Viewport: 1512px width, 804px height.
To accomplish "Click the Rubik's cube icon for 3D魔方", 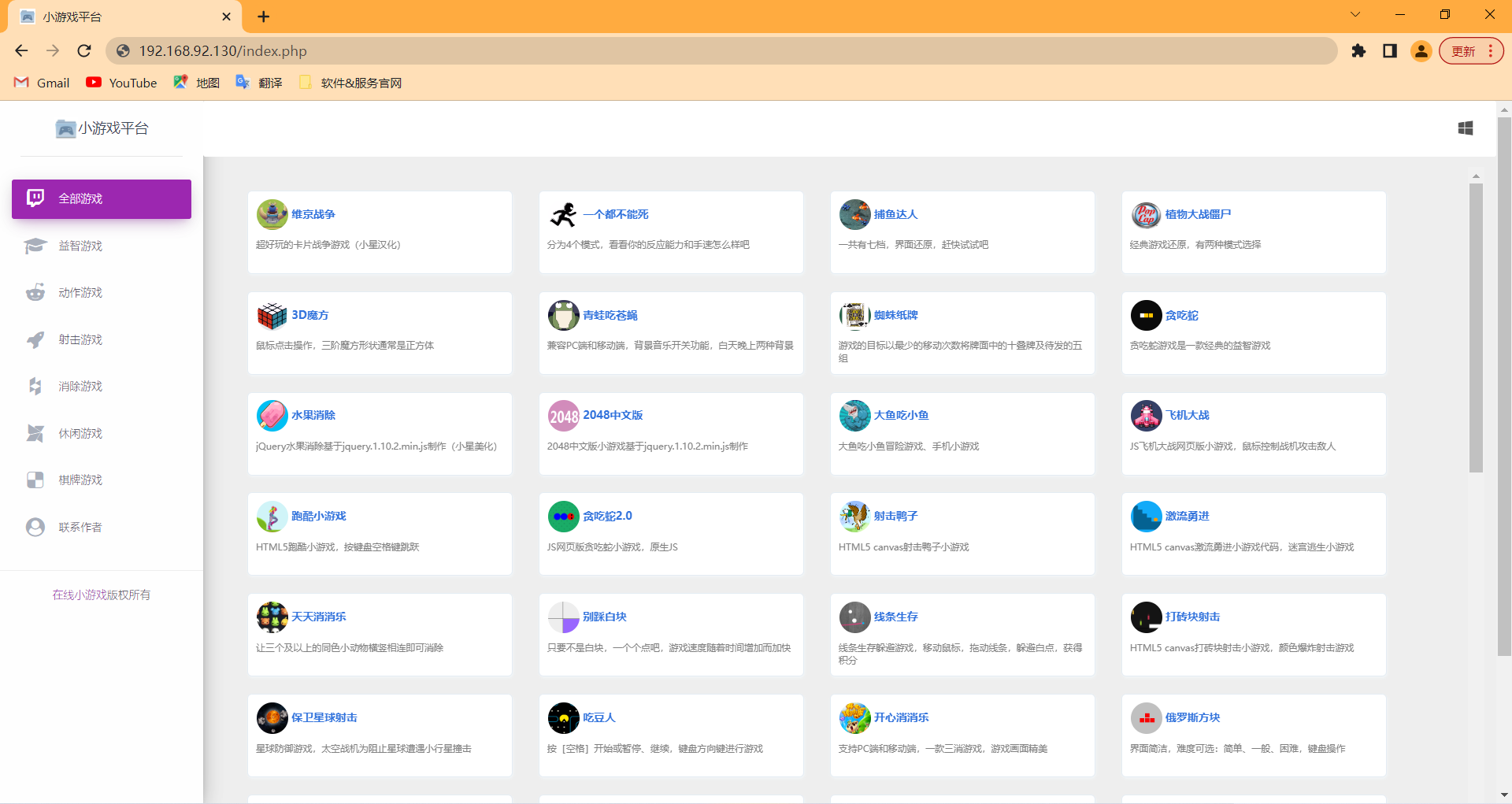I will pos(272,315).
